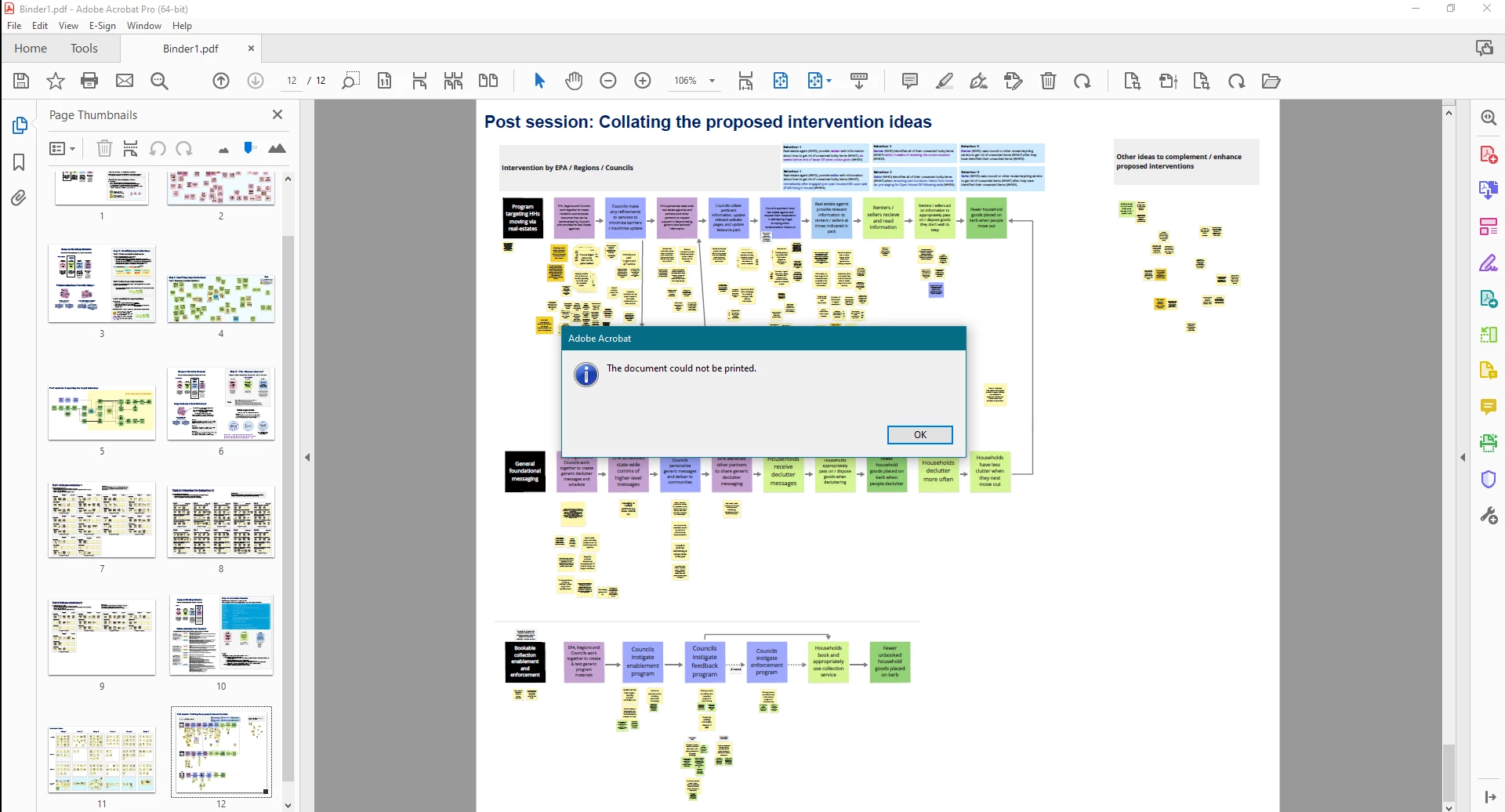Open the Create PDF tool in right pane

point(1489,154)
